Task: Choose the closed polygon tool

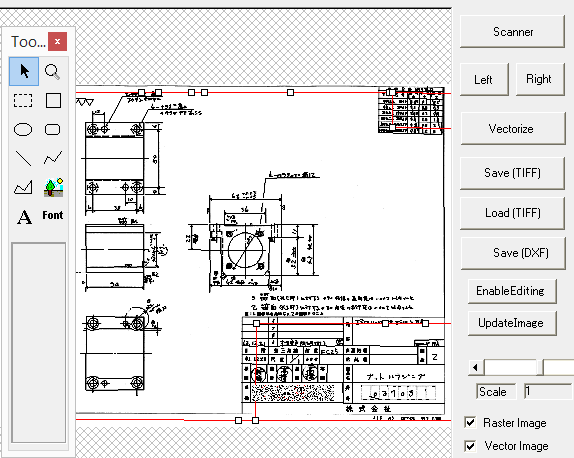Action: pos(23,187)
